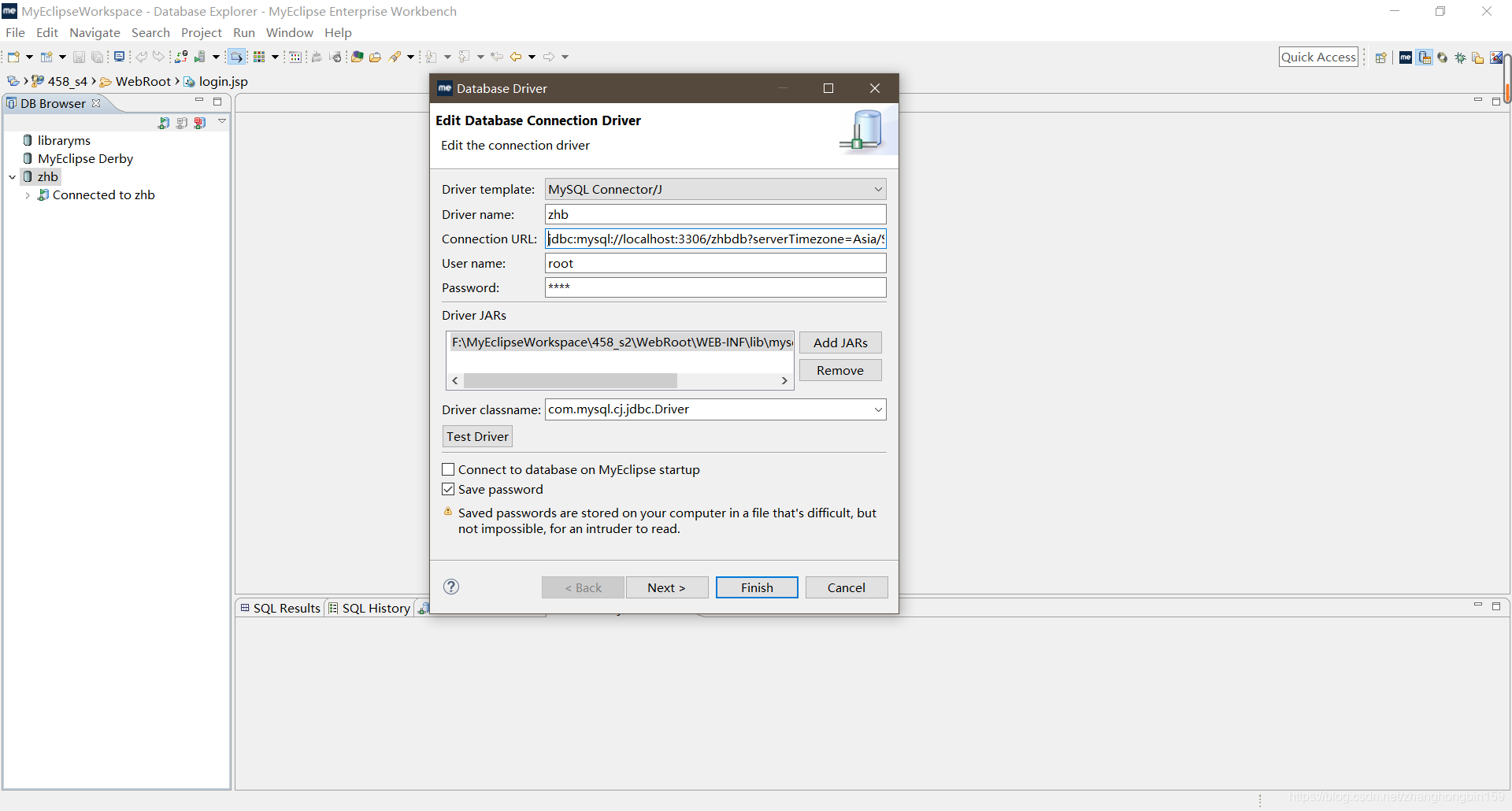Toggle Connect to database on MyEclipse startup
The image size is (1512, 811).
448,469
